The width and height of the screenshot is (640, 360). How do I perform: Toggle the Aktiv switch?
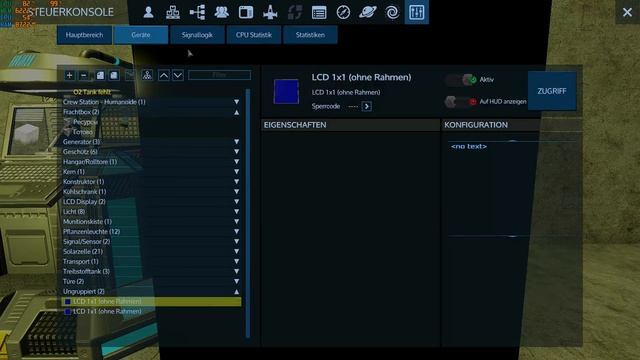point(461,80)
